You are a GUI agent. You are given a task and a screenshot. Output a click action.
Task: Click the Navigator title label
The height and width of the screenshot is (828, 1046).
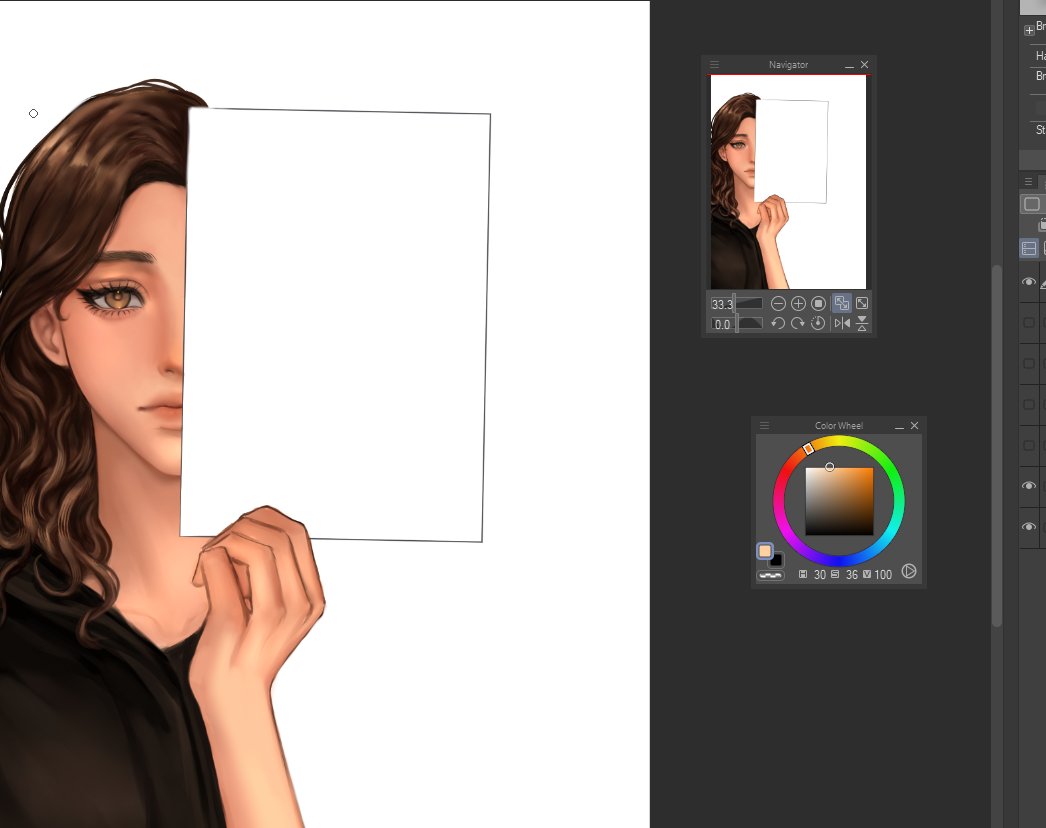pyautogui.click(x=789, y=65)
